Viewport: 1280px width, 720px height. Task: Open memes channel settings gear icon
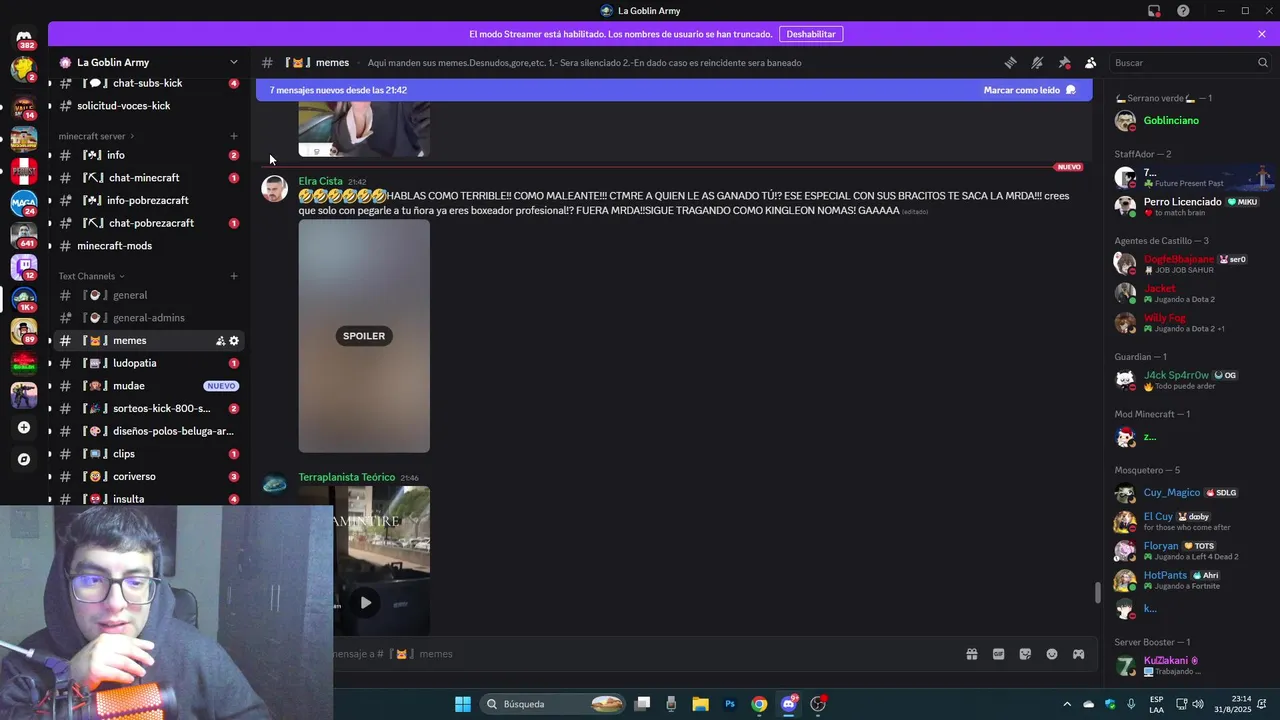tap(234, 341)
